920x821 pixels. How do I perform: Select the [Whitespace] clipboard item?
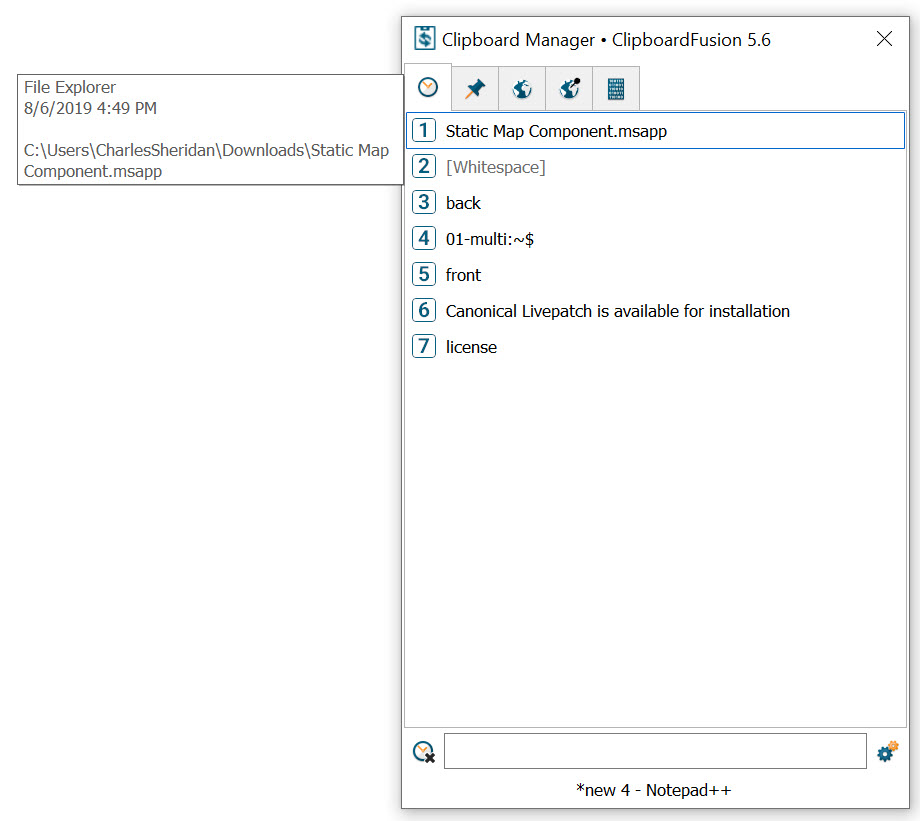pos(495,167)
